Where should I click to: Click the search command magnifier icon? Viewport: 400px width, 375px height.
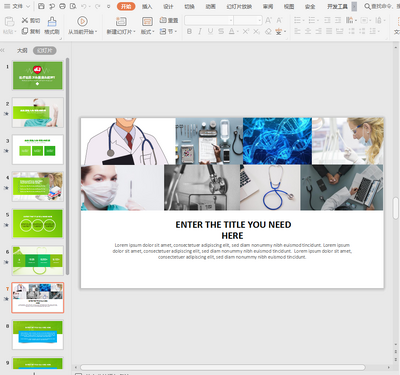point(367,6)
